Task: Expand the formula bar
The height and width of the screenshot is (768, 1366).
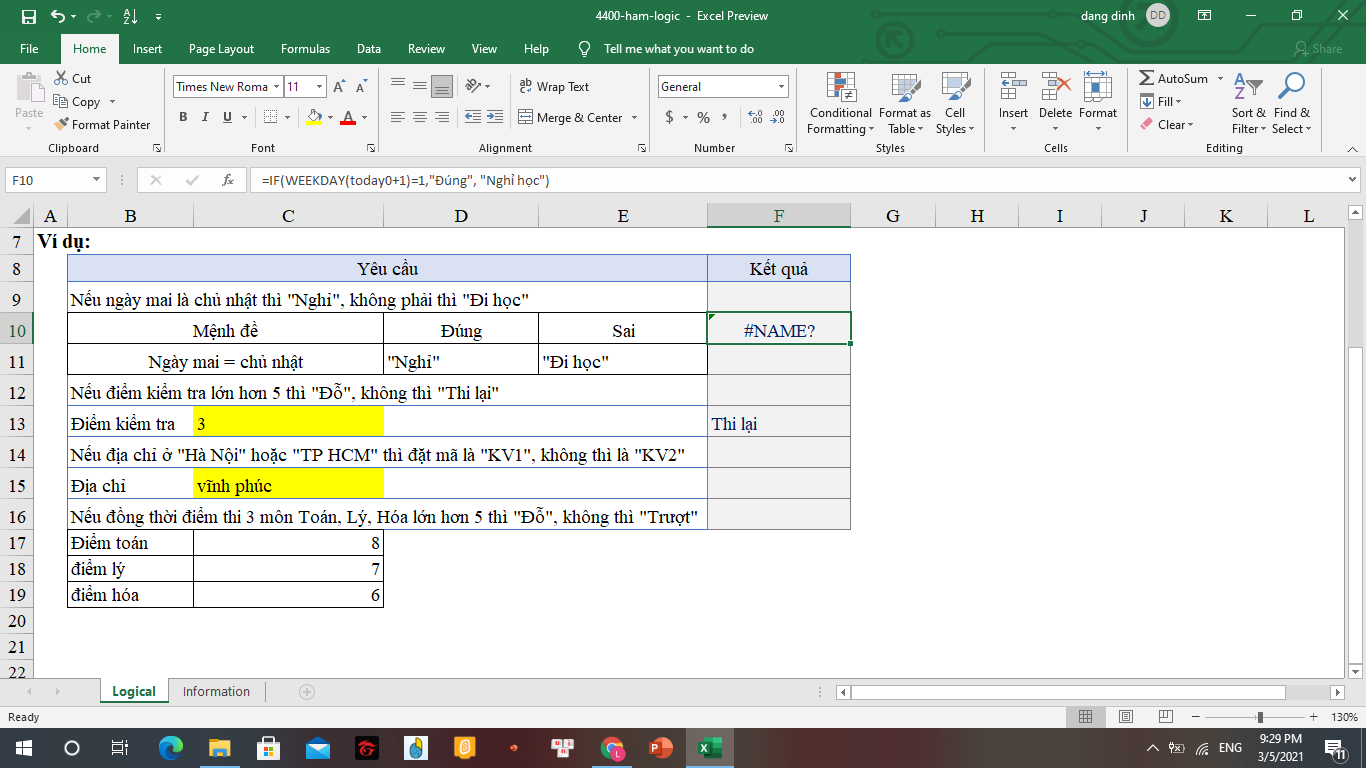Action: (x=1352, y=180)
